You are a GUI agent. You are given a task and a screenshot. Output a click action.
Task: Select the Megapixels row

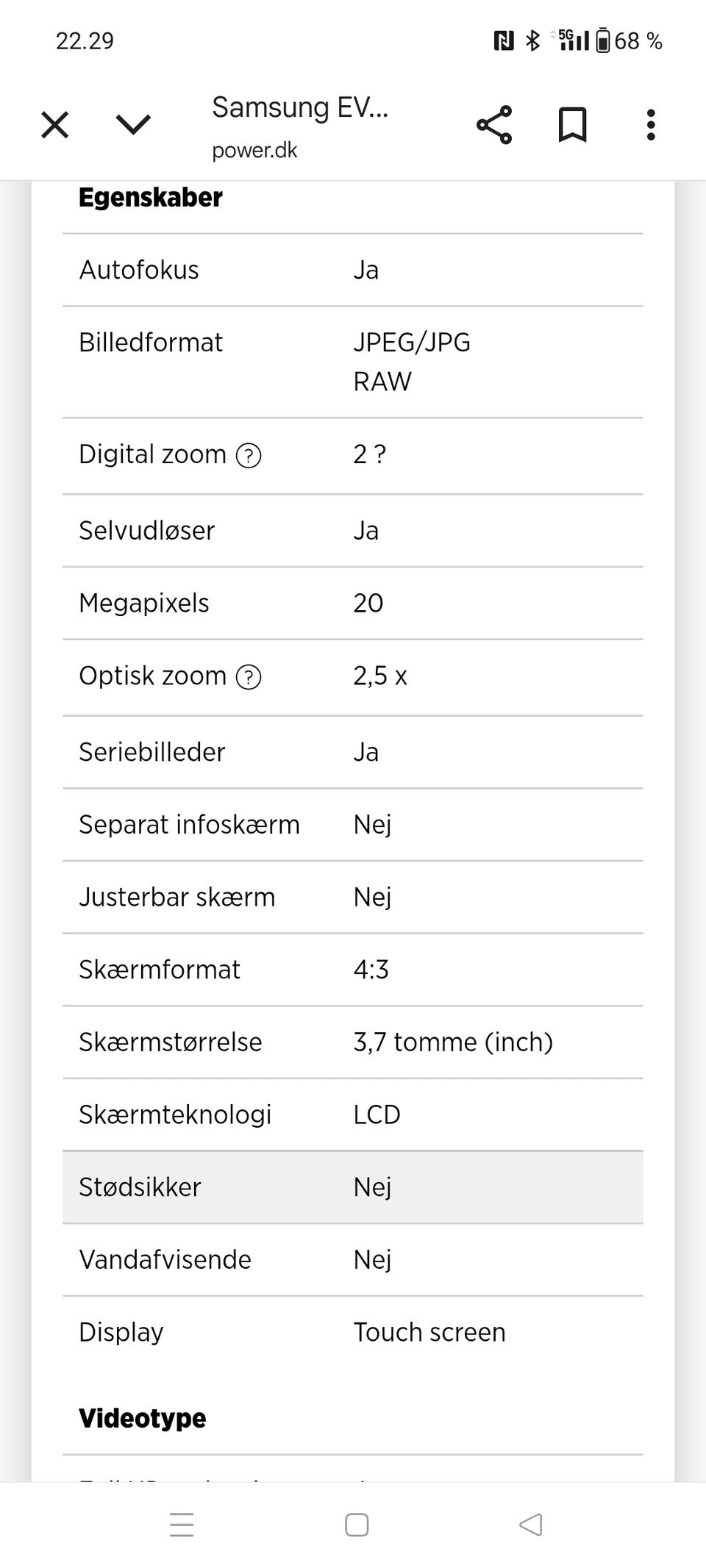[x=353, y=603]
